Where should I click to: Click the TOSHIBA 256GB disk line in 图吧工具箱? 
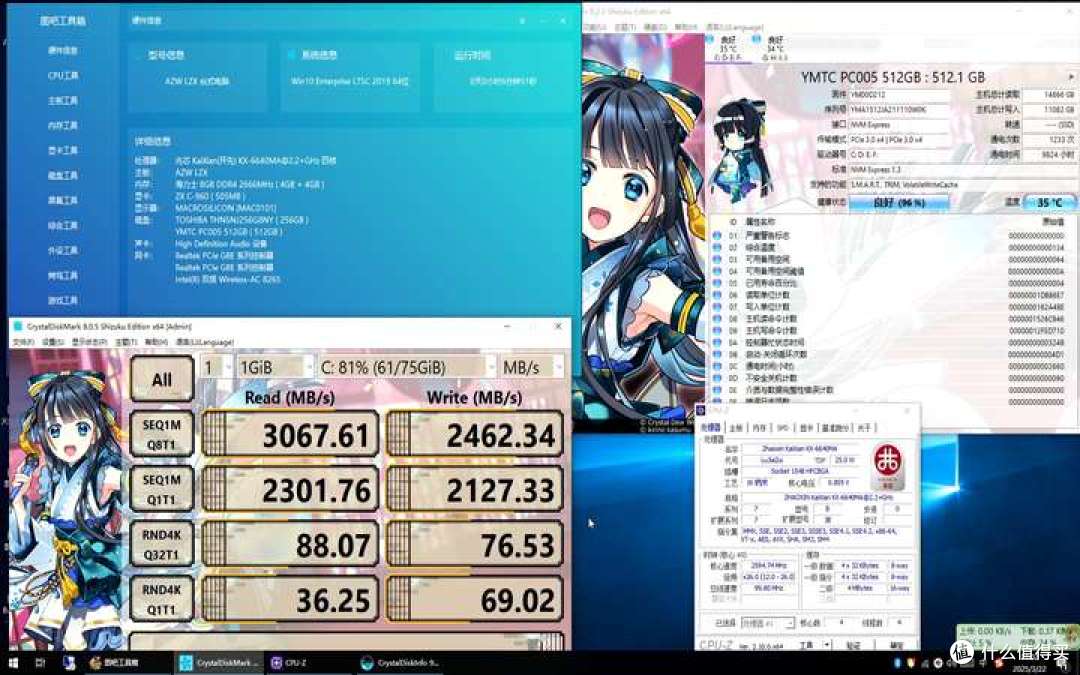[241, 220]
